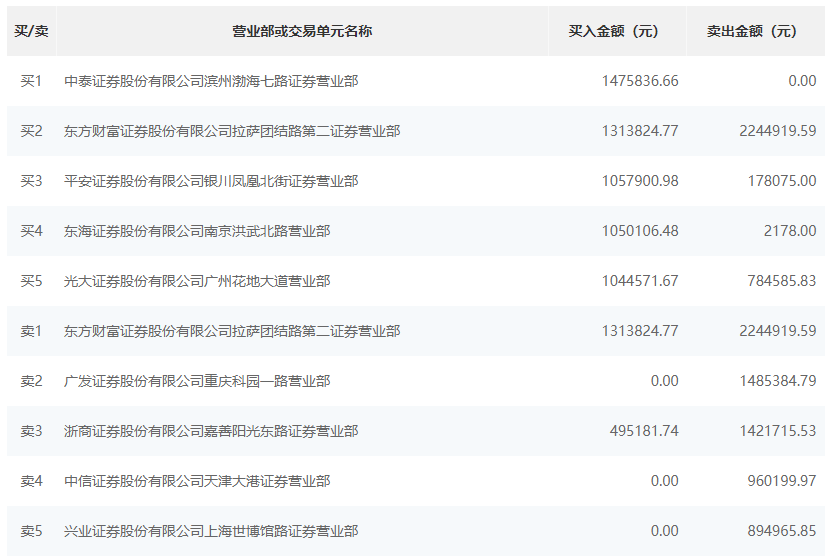Screen dimensions: 828x557
Task: Click buy amount 1475836.66
Action: tap(640, 81)
